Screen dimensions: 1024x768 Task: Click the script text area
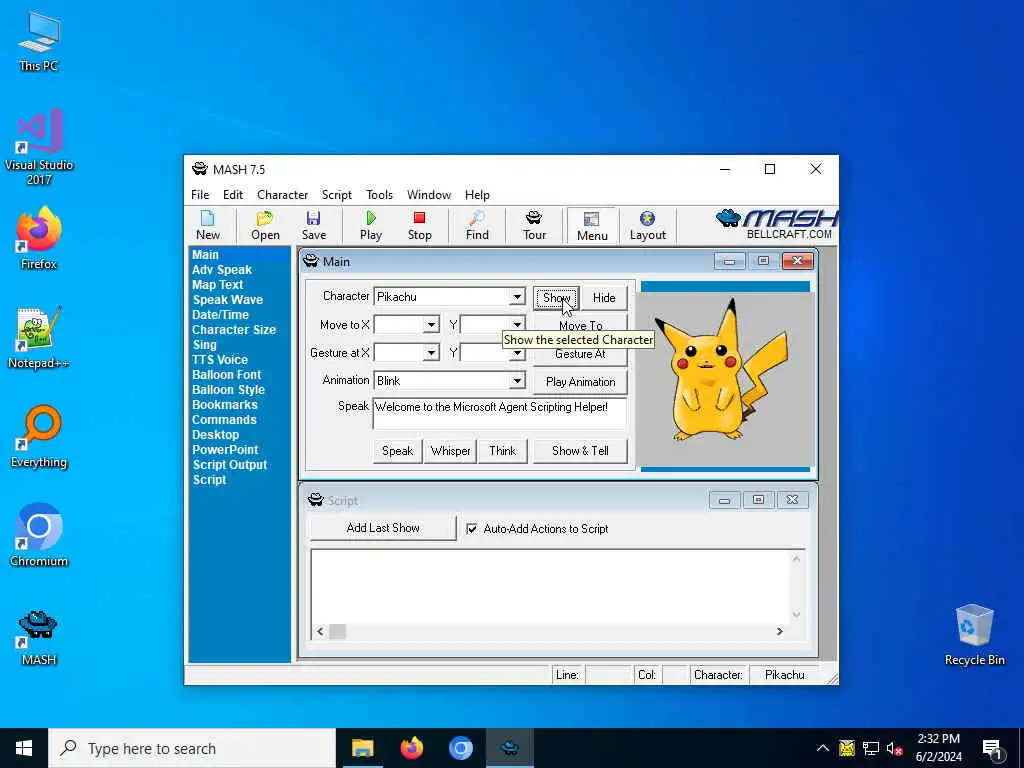[x=550, y=586]
